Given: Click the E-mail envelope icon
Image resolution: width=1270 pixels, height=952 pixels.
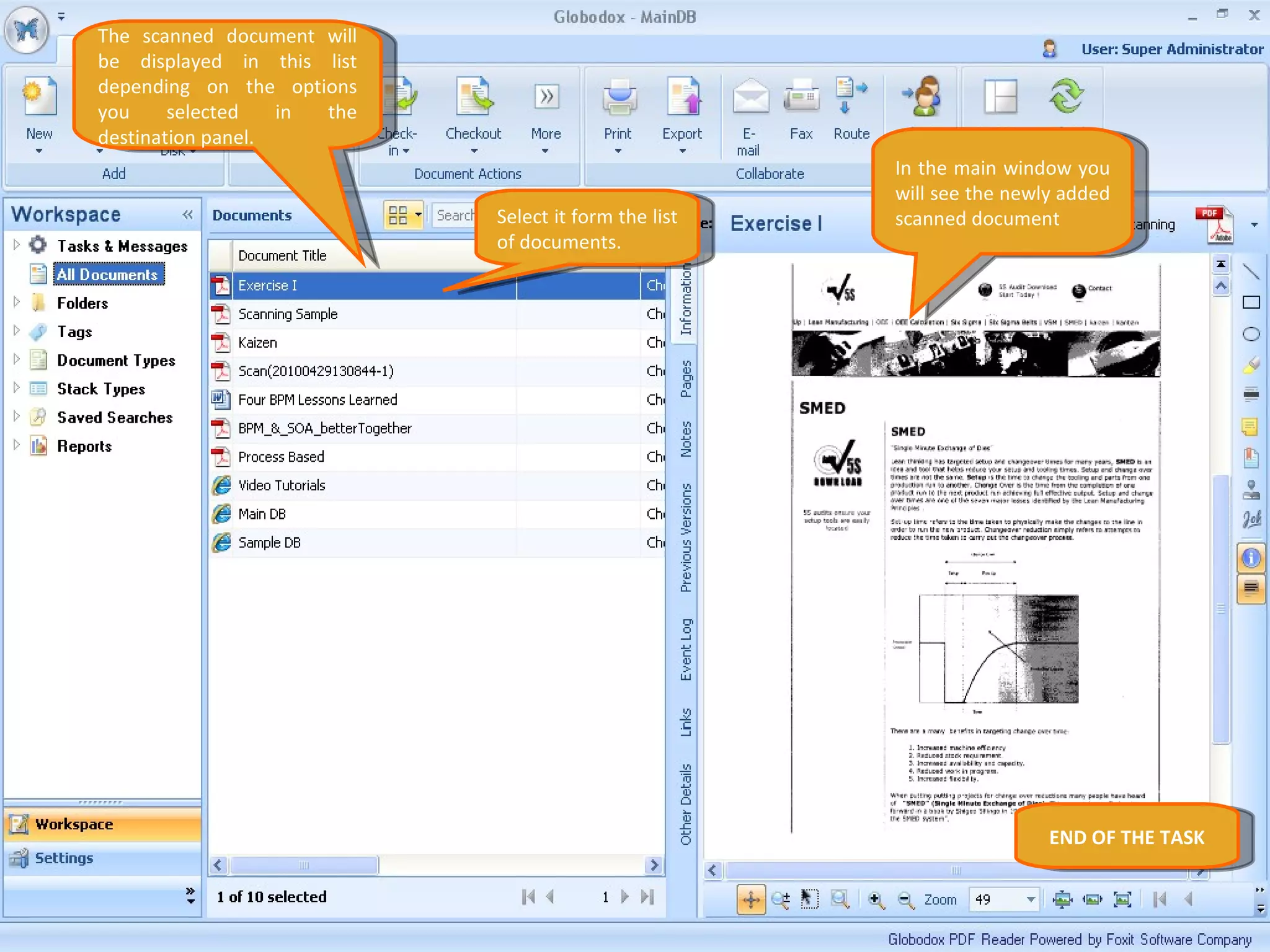Looking at the screenshot, I should 750,97.
